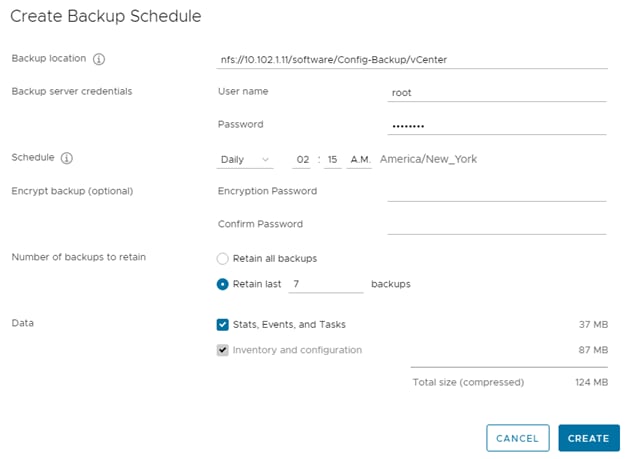The width and height of the screenshot is (629, 459).
Task: Click the schedule minute field showing 15
Action: pos(332,160)
